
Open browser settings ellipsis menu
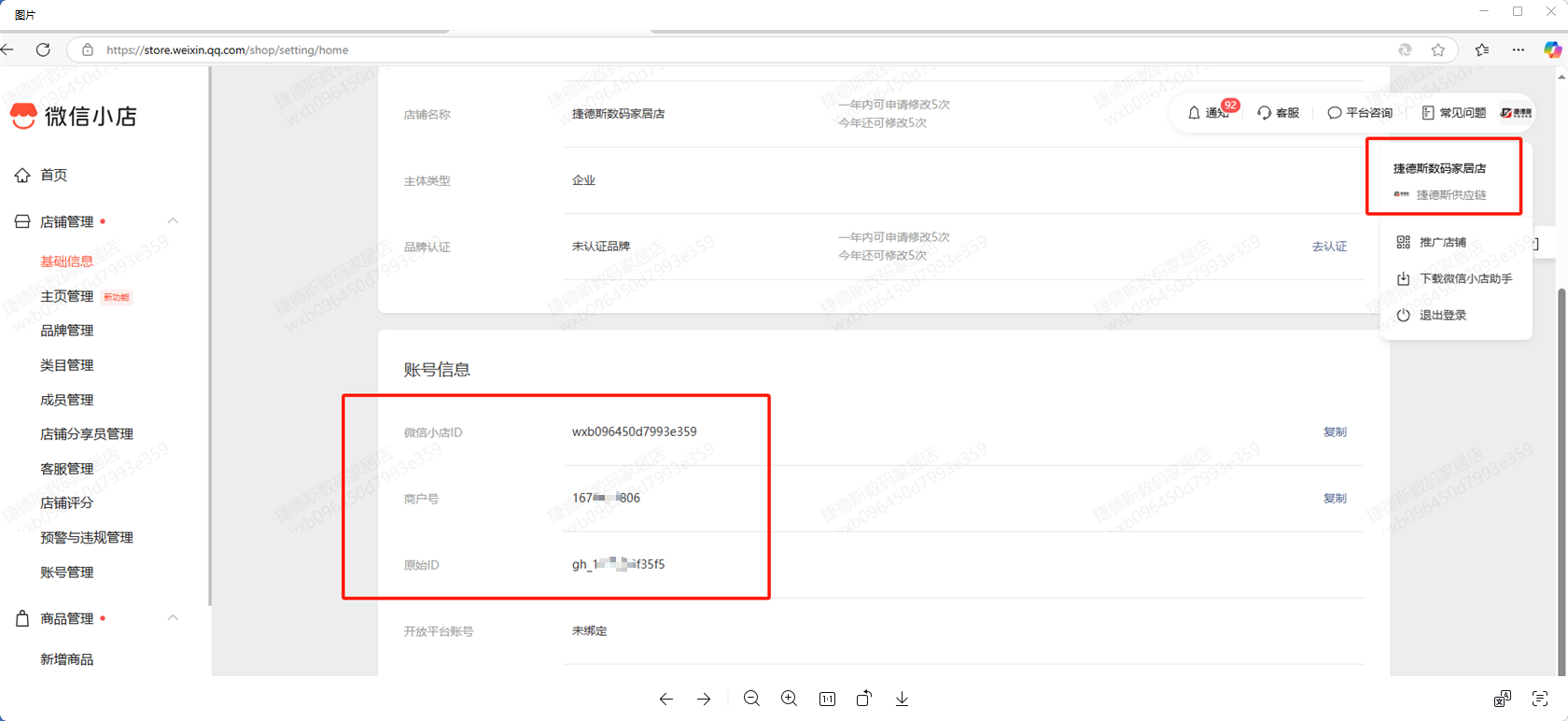(x=1519, y=50)
